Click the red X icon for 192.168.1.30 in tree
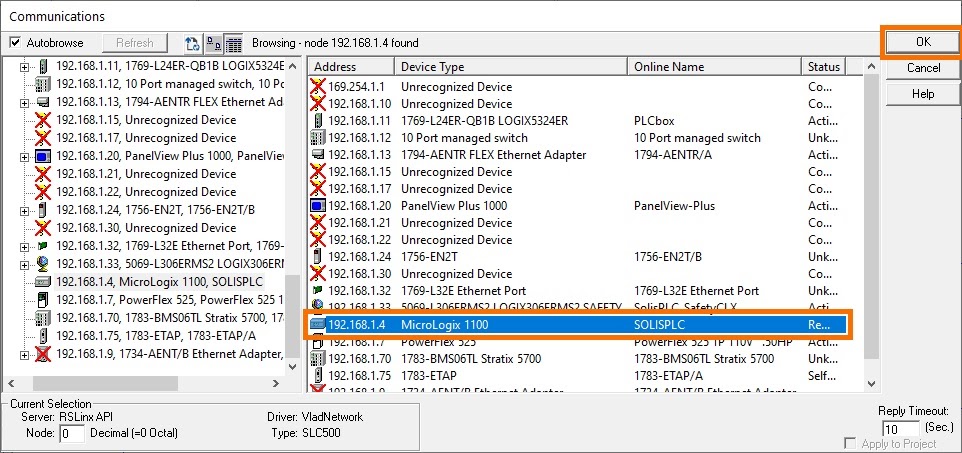Image resolution: width=962 pixels, height=453 pixels. click(x=43, y=228)
